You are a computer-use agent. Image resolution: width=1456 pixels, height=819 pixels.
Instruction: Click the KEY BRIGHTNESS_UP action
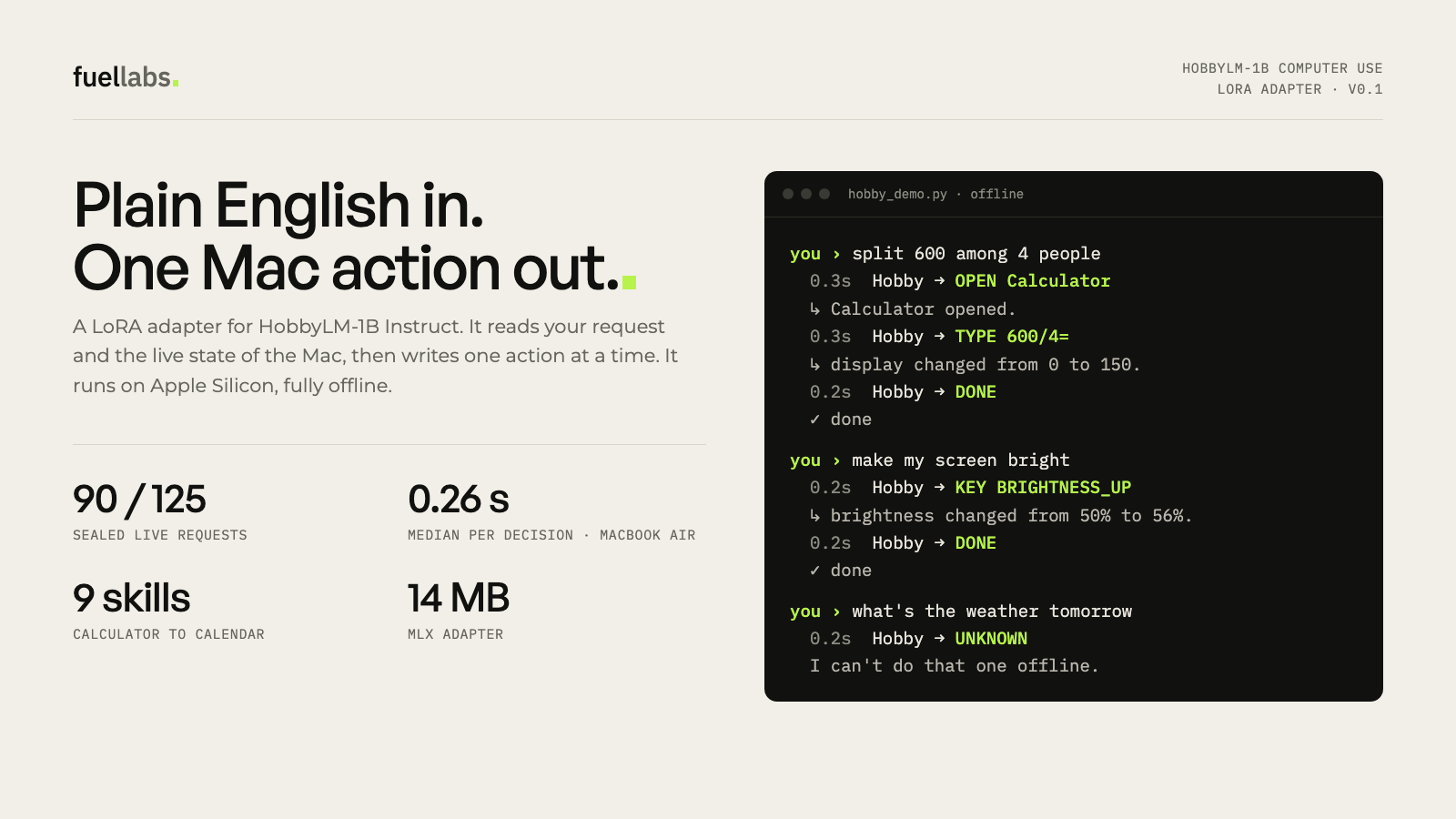[x=1043, y=488]
